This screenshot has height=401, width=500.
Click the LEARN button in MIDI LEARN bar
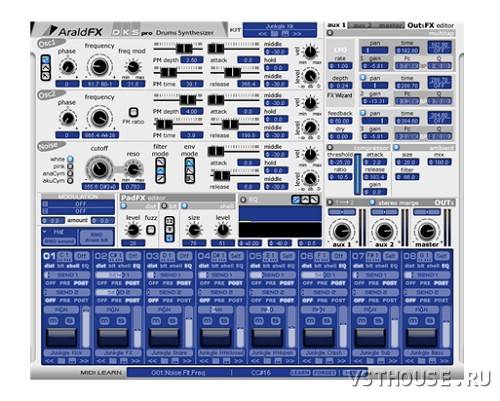[x=300, y=372]
